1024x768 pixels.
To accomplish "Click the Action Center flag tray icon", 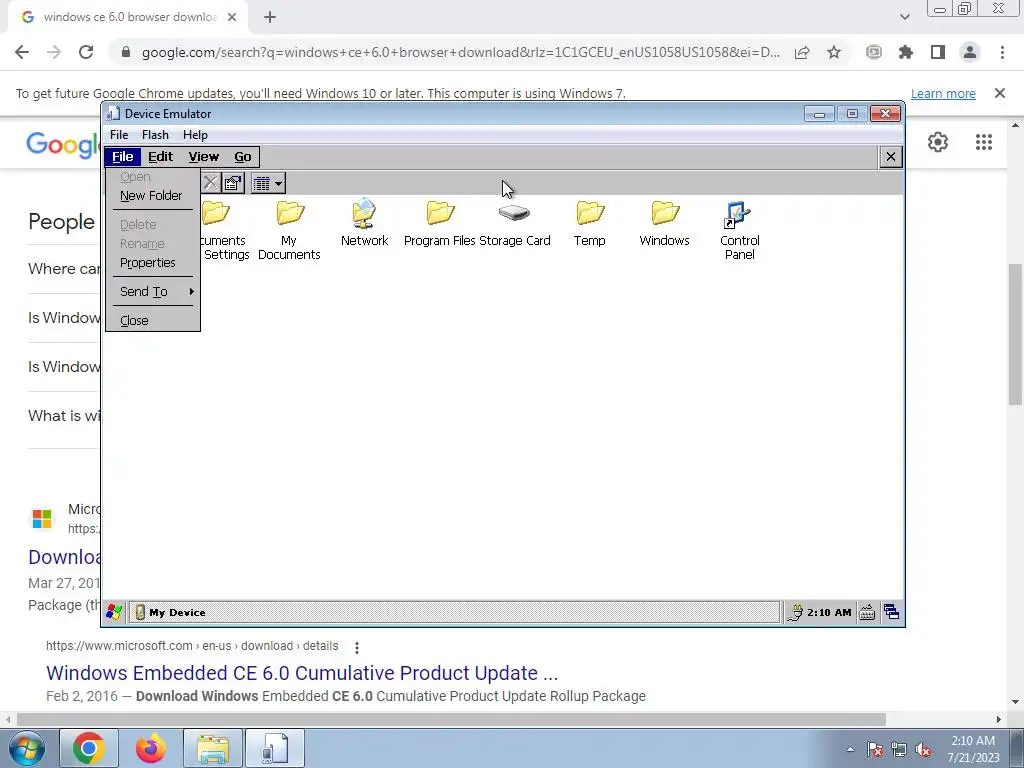I will 875,749.
